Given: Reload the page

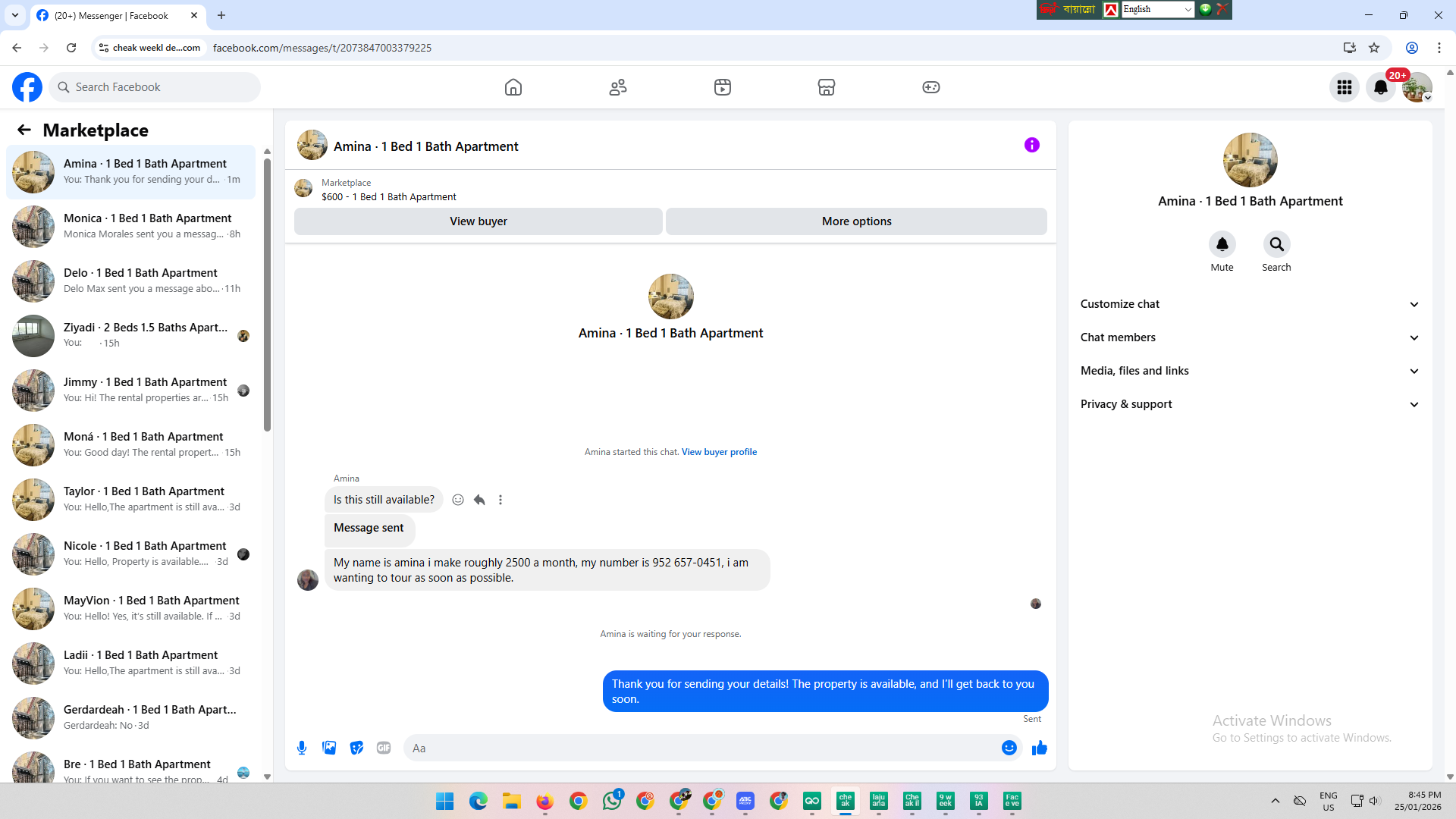Looking at the screenshot, I should point(71,48).
